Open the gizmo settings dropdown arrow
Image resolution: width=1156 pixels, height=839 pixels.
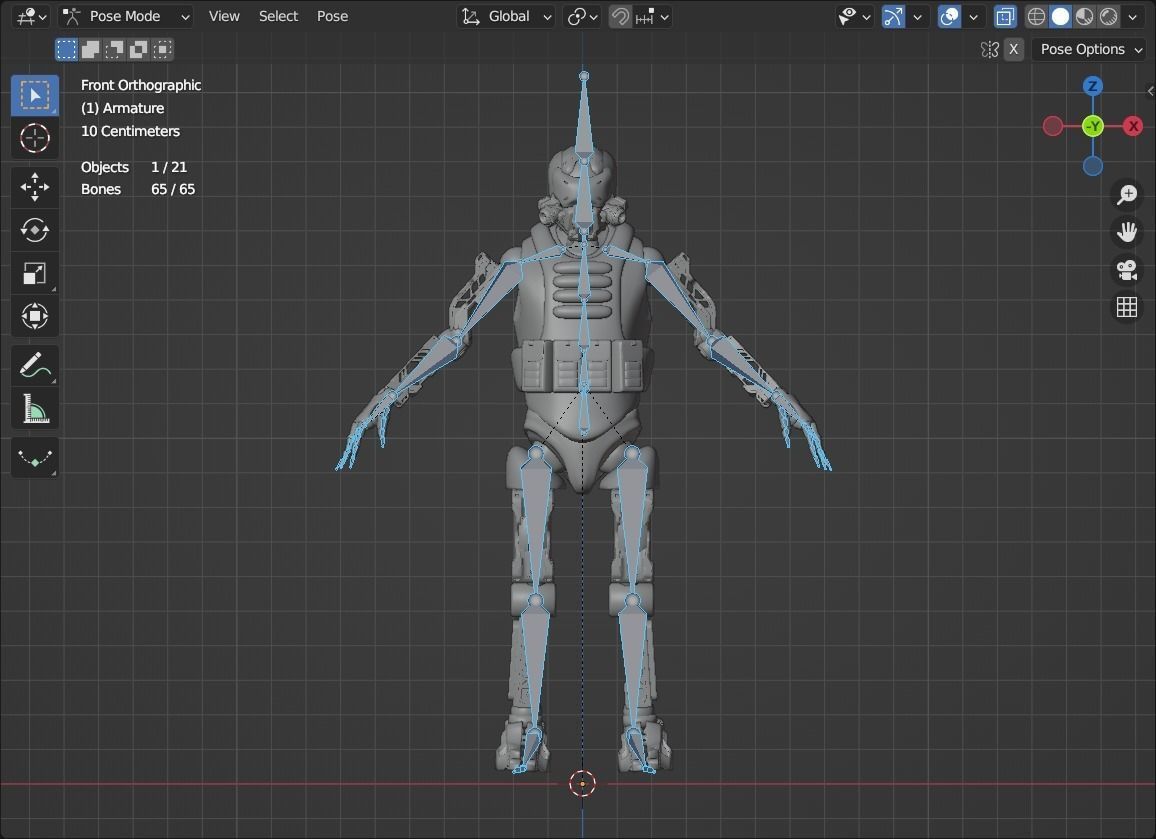918,16
